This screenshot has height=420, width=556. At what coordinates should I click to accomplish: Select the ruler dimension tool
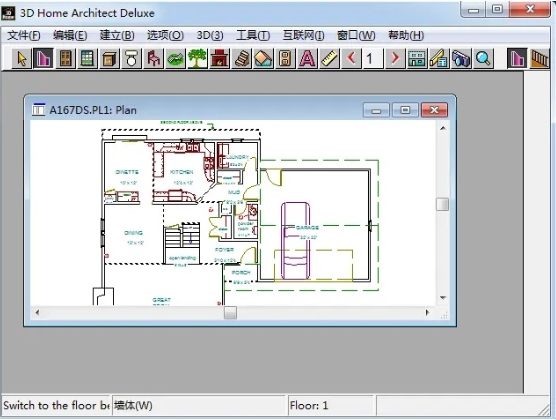click(329, 59)
